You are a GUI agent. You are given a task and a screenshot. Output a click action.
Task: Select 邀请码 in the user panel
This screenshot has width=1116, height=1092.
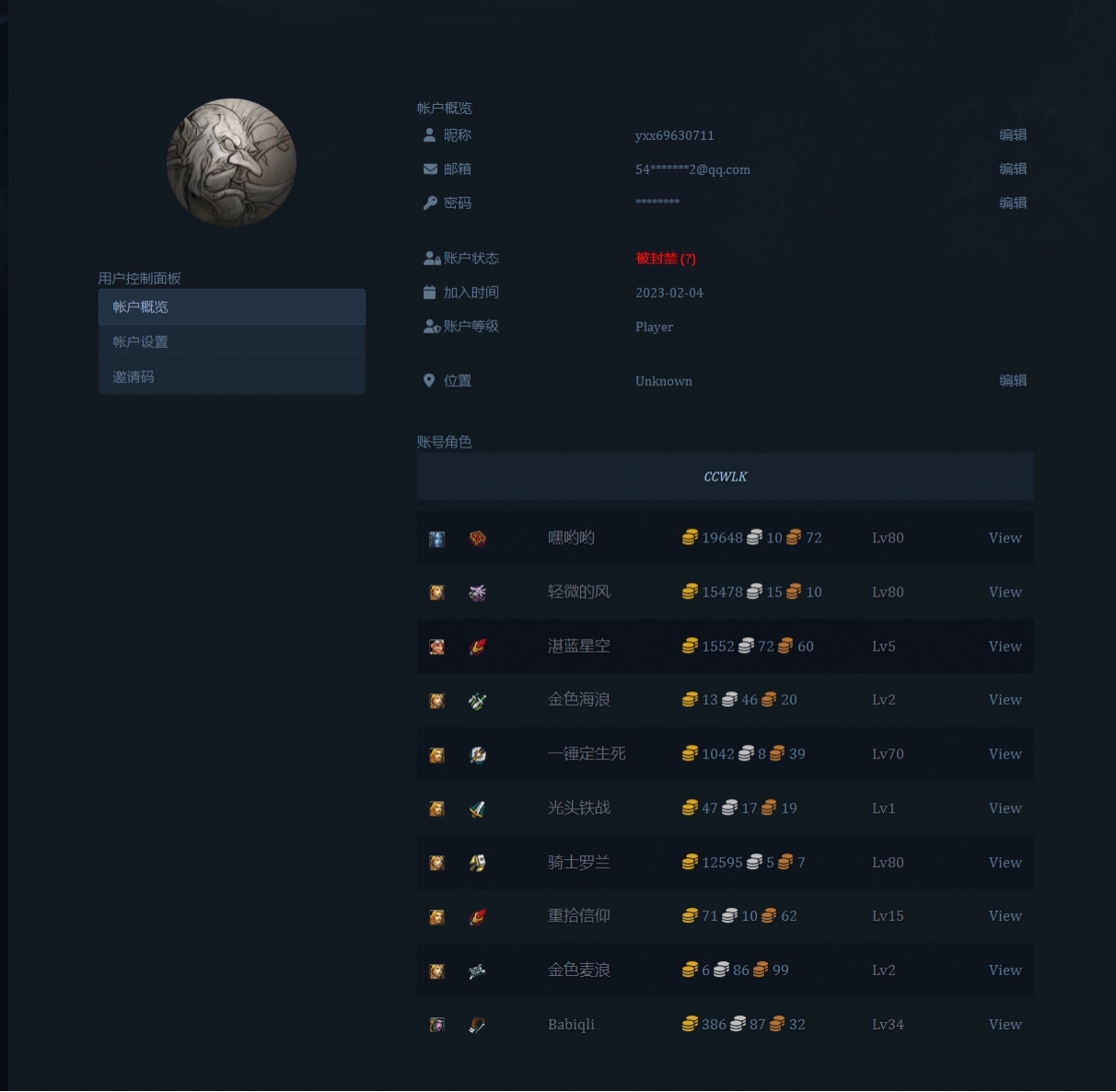click(231, 377)
